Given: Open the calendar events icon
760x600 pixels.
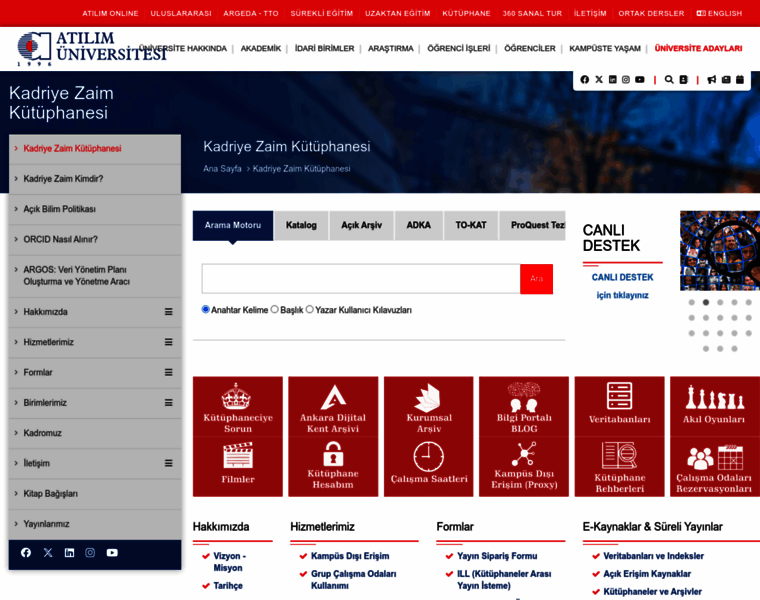Looking at the screenshot, I should pyautogui.click(x=740, y=79).
